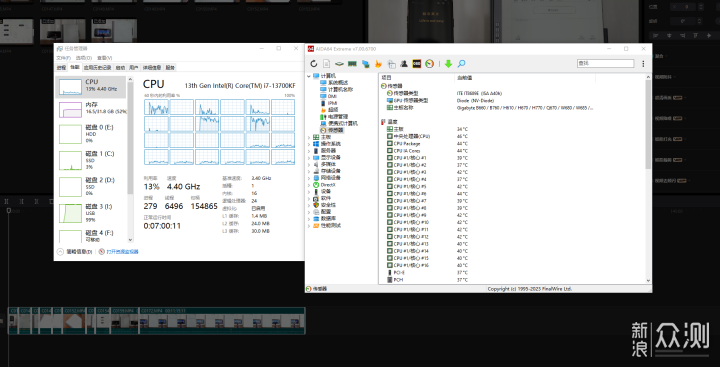Expand the 显示设备 node in AIDA64 tree
The width and height of the screenshot is (720, 367).
(309, 158)
